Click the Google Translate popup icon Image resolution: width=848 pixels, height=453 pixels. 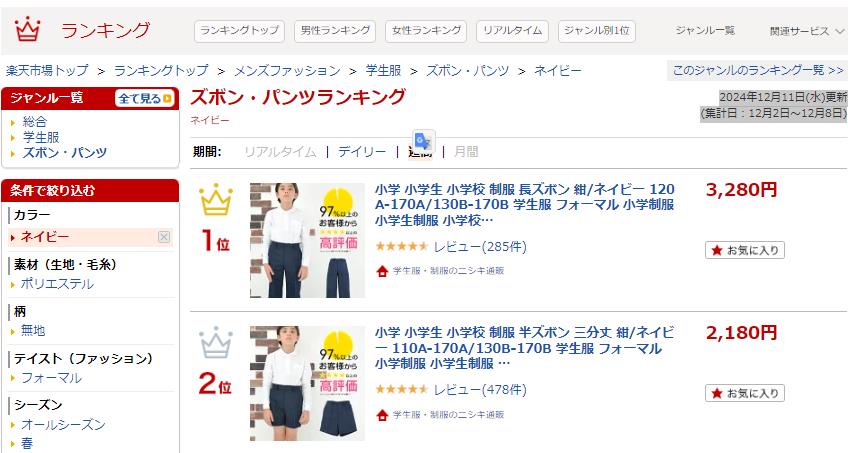click(x=423, y=142)
